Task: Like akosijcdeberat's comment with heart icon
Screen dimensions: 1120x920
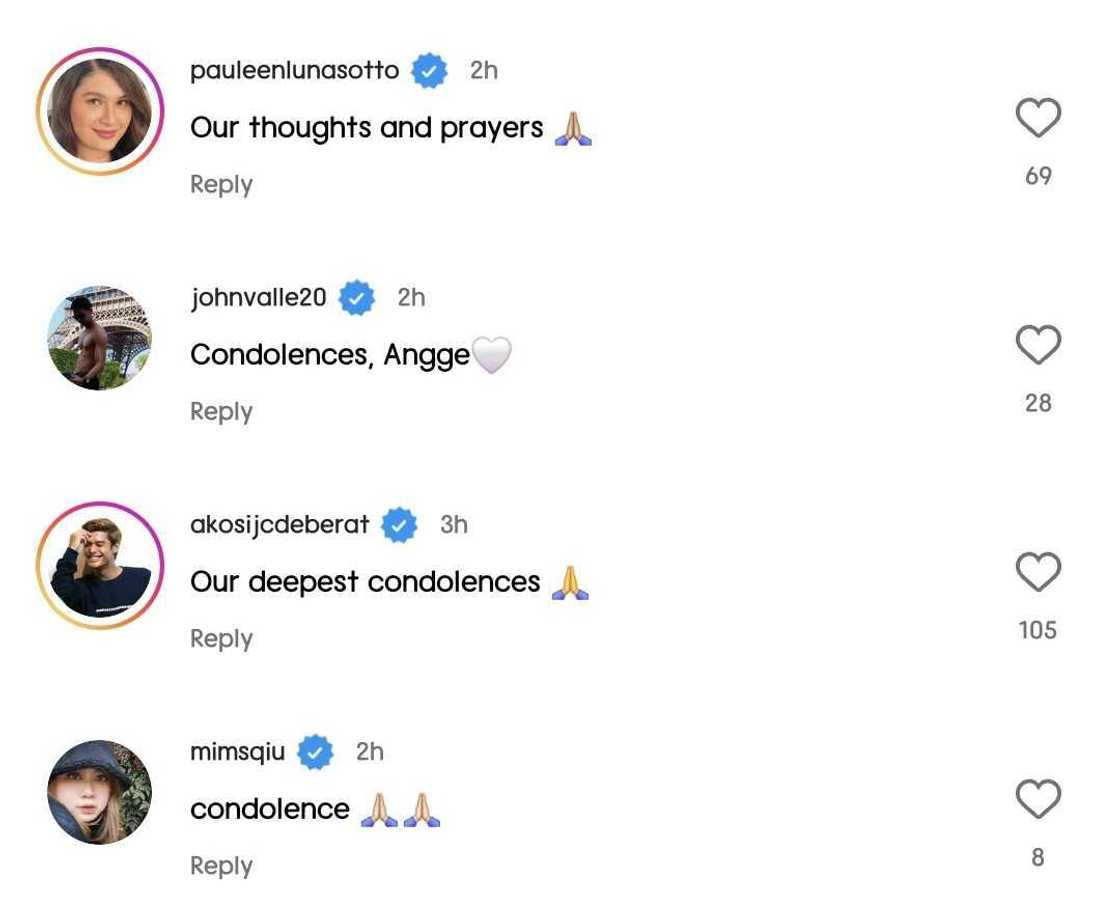Action: pos(1038,572)
